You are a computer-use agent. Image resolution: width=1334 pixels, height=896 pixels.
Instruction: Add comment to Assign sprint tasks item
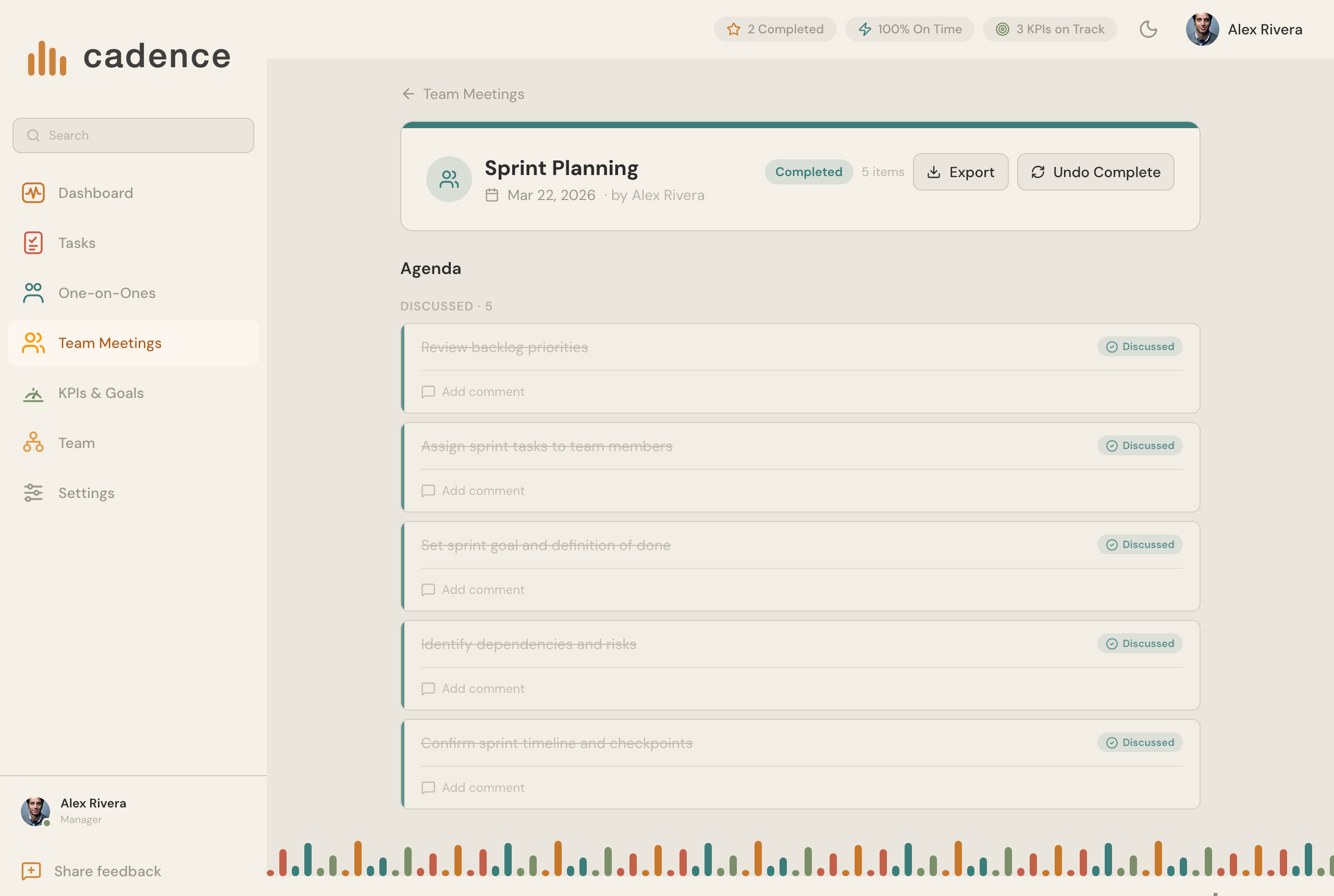[x=483, y=491]
